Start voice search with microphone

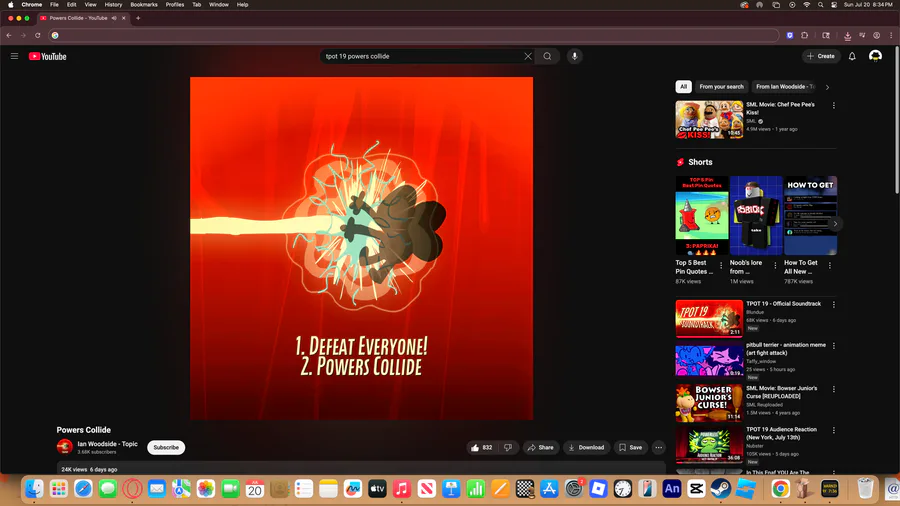tap(574, 56)
